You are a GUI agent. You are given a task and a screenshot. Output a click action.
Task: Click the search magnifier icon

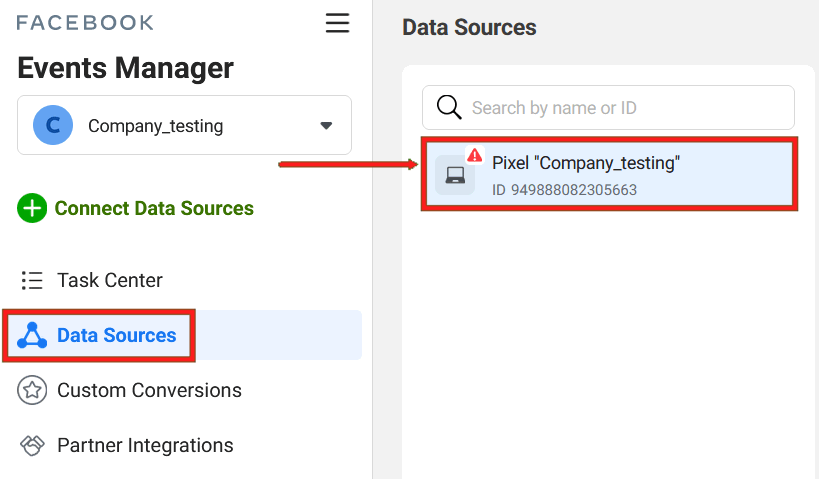(449, 107)
